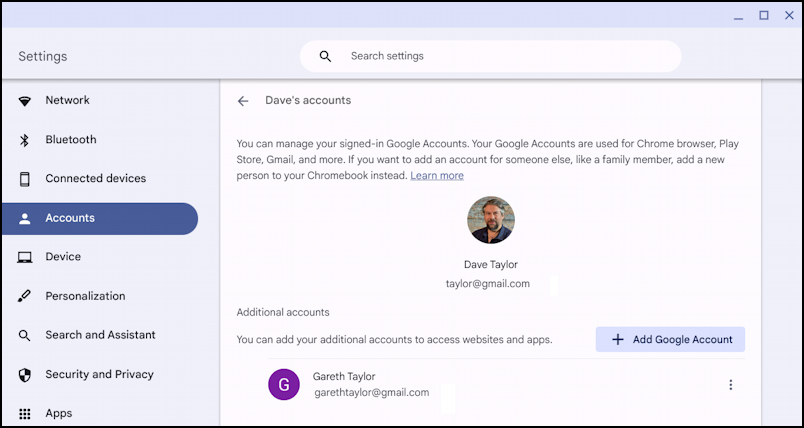The image size is (804, 428).
Task: Open Search and Assistant section
Action: pyautogui.click(x=100, y=335)
